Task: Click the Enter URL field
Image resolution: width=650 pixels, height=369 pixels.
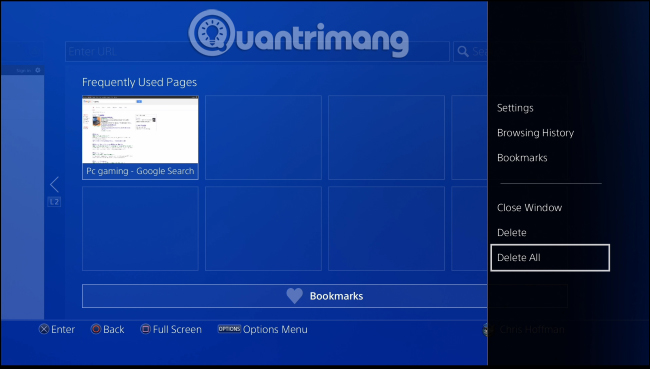Action: [257, 51]
